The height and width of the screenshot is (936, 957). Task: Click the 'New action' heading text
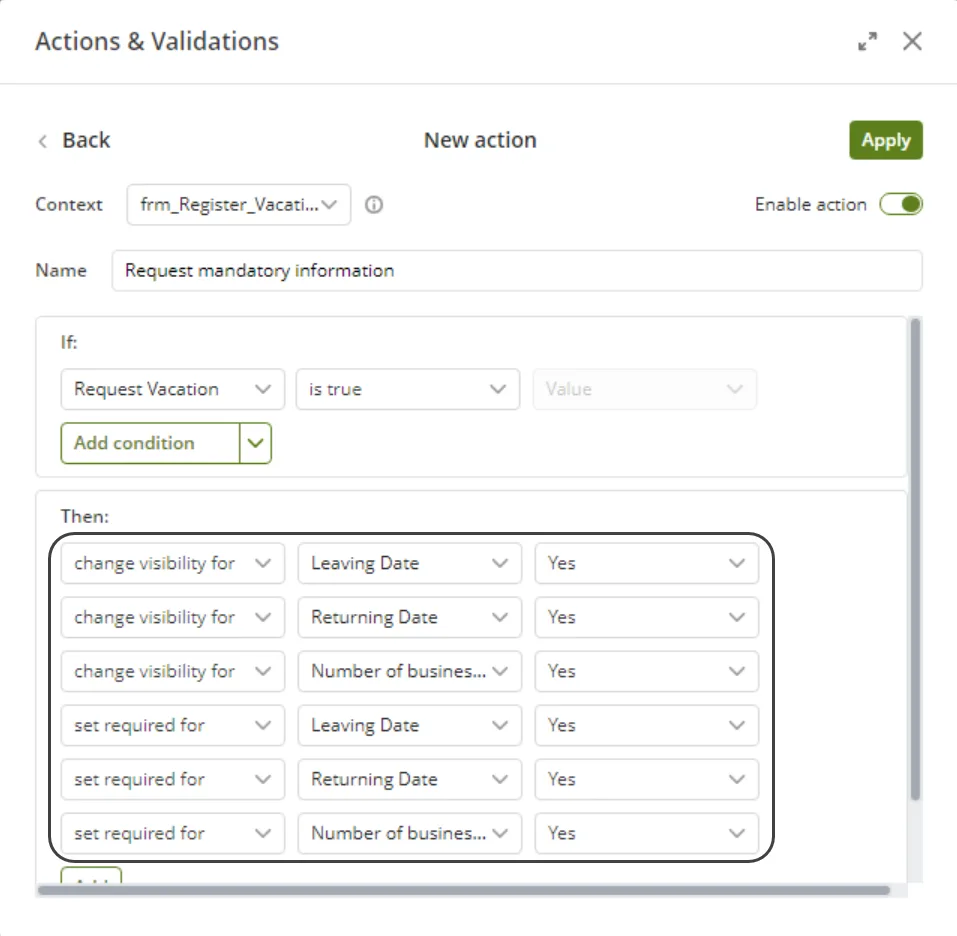click(480, 140)
